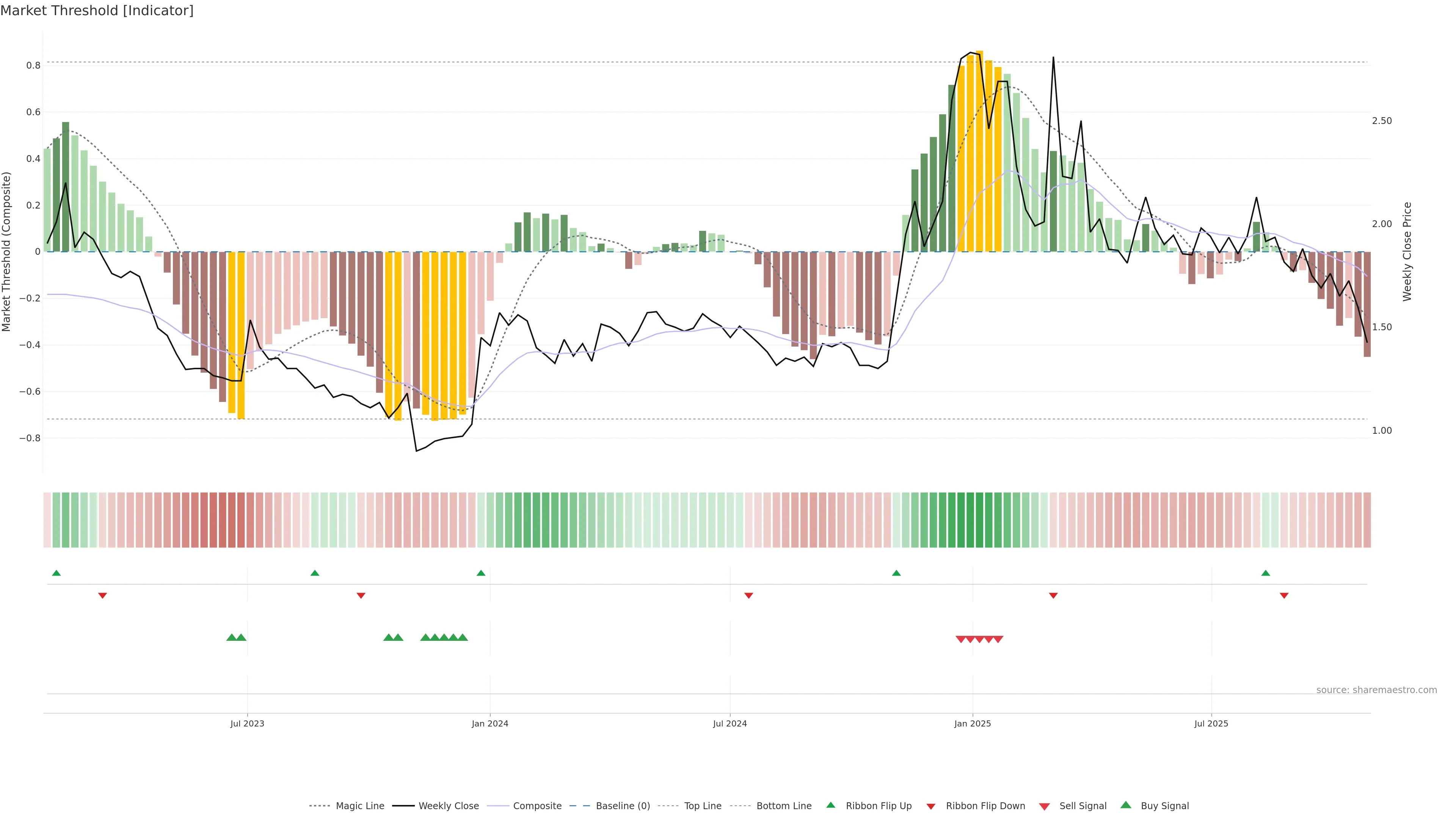1456x819 pixels.
Task: Click Buy Signal legend triangle icon
Action: (x=1126, y=805)
